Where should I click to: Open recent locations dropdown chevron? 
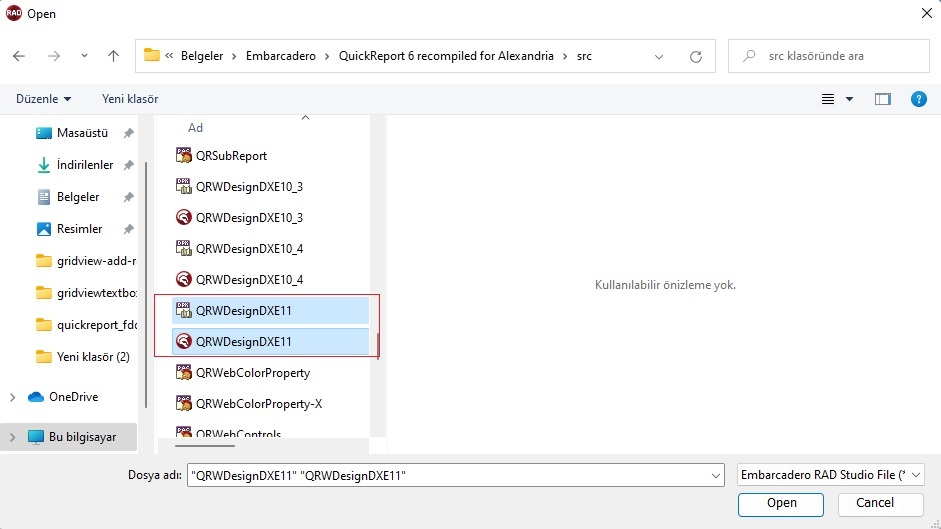pyautogui.click(x=84, y=56)
